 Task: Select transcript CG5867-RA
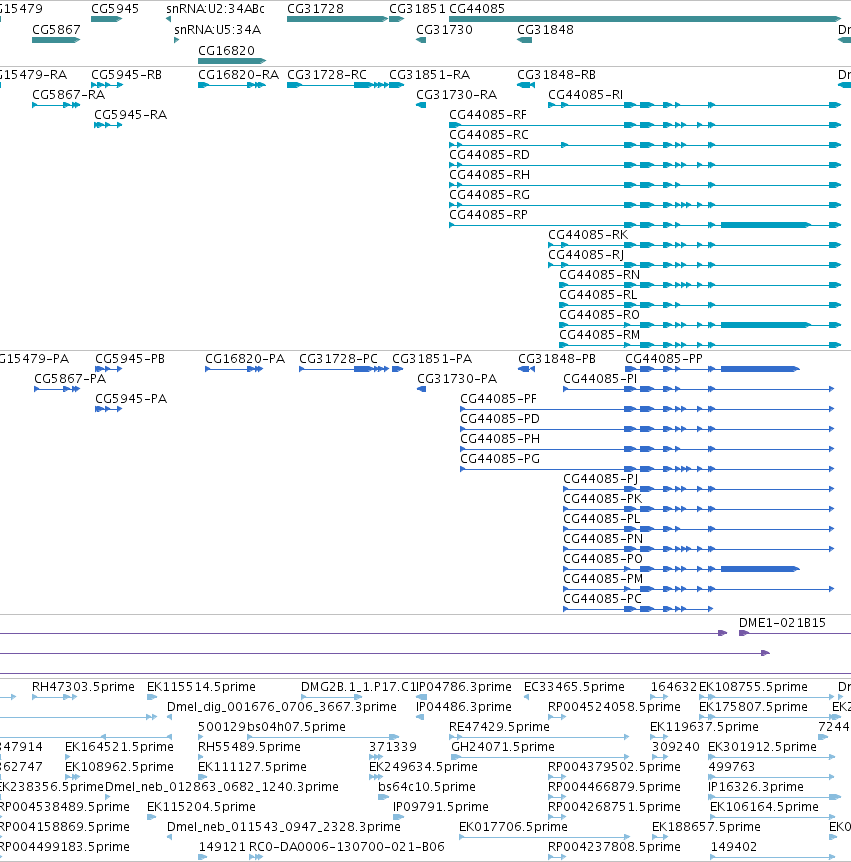pyautogui.click(x=56, y=104)
